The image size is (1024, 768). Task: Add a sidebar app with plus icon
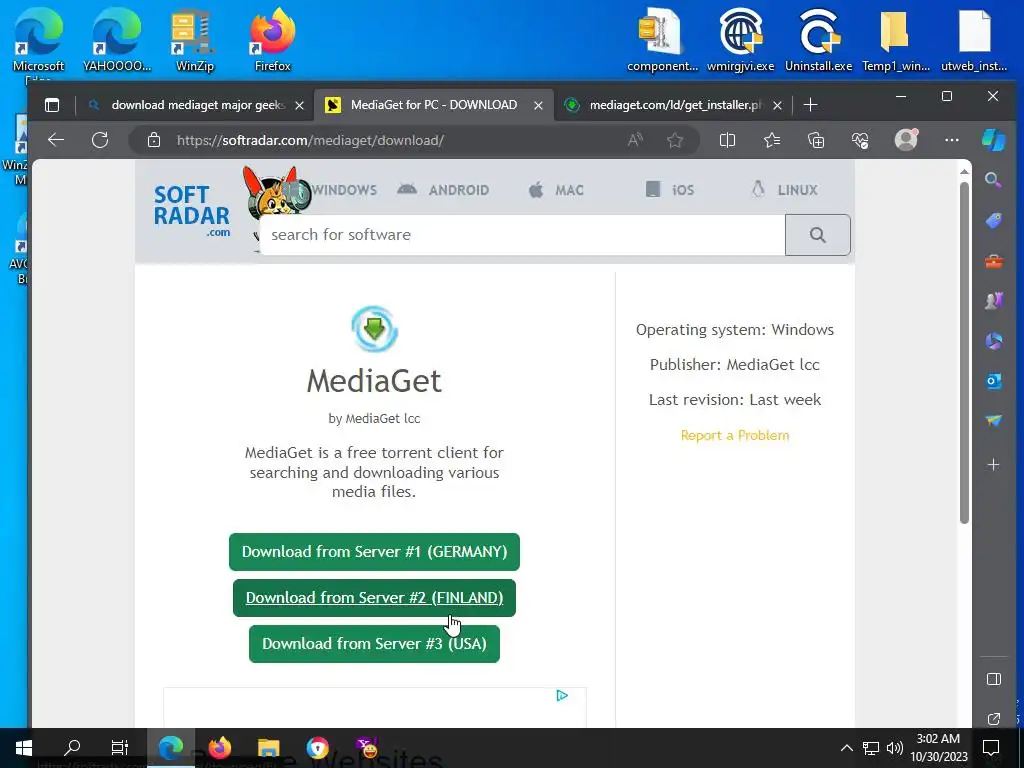(993, 464)
